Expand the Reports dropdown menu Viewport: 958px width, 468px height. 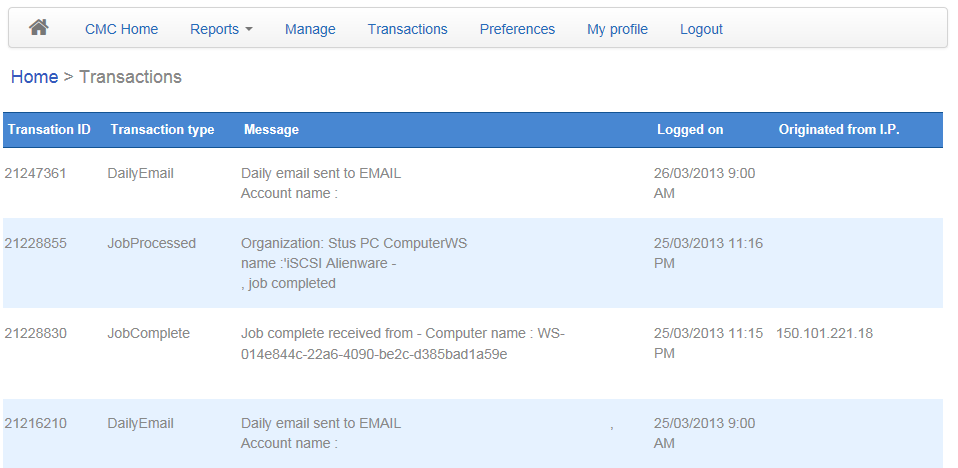[x=221, y=29]
